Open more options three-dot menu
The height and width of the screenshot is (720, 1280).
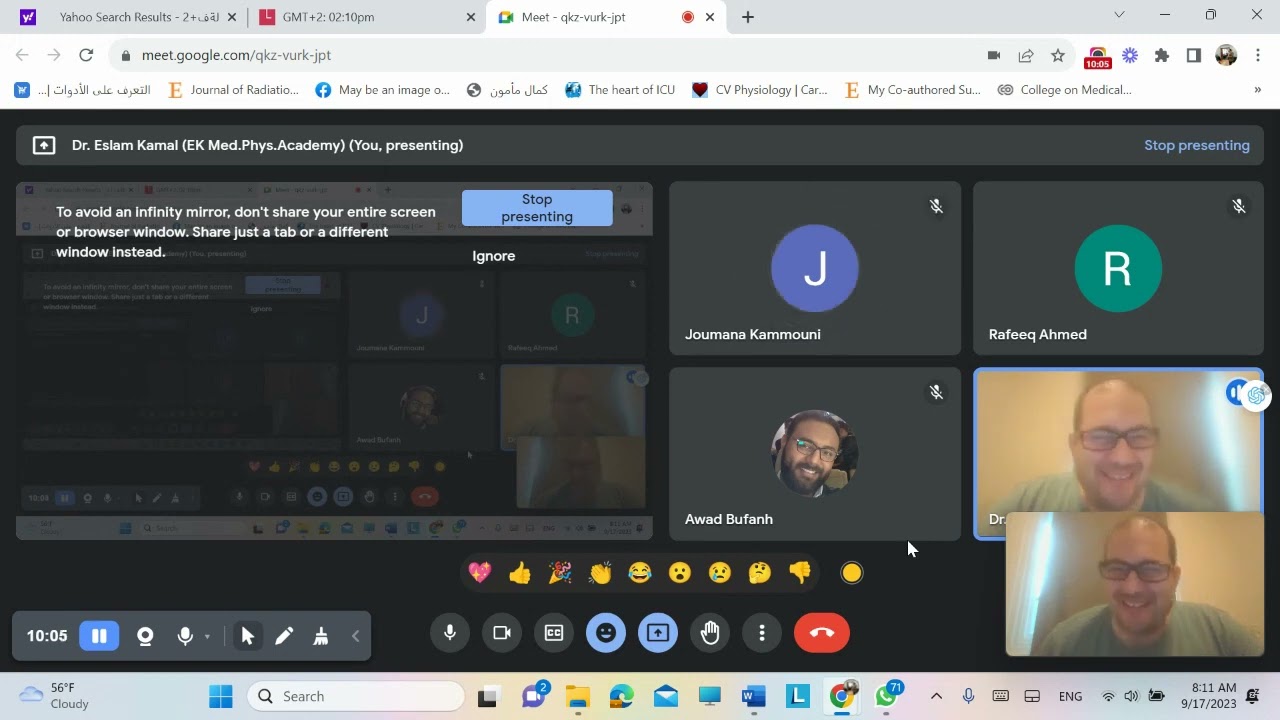[x=762, y=633]
